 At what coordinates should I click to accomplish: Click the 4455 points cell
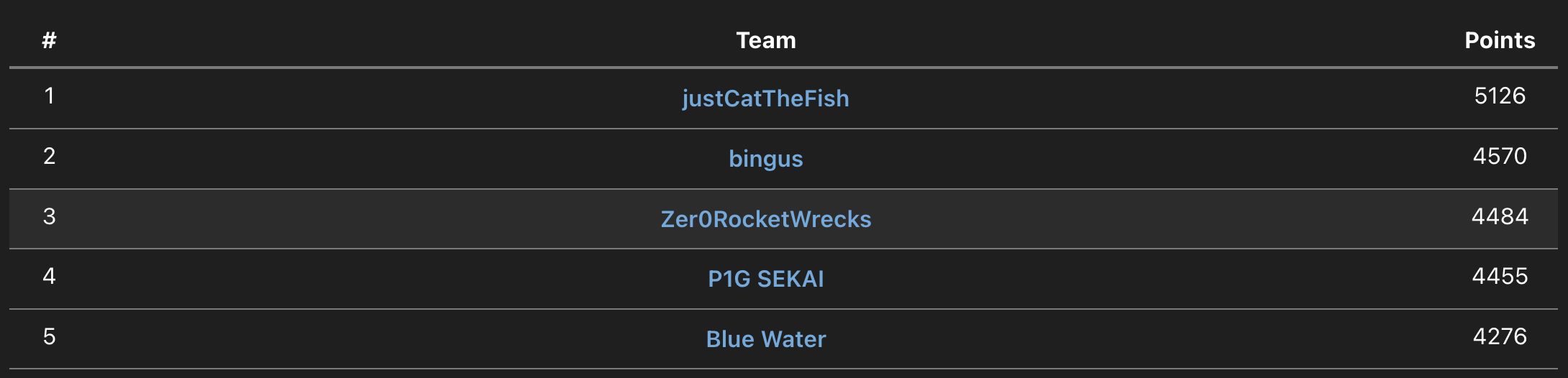coord(1499,276)
